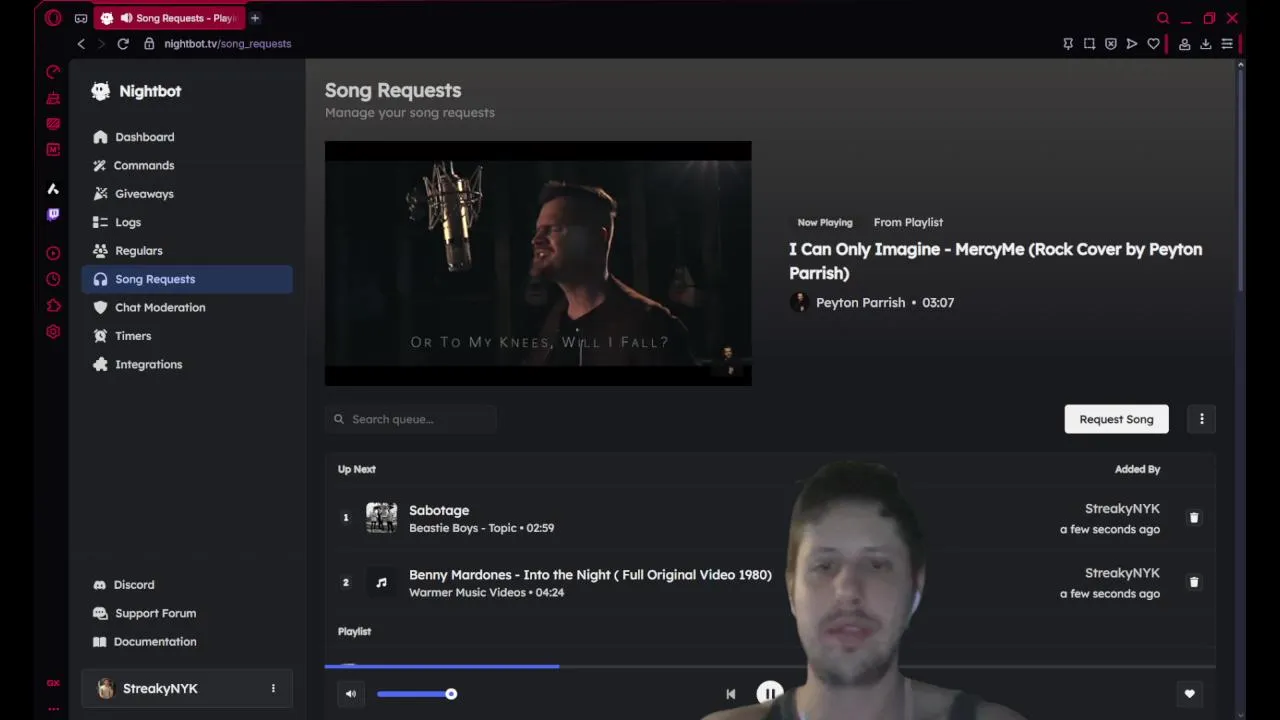The width and height of the screenshot is (1280, 720).
Task: Open settings gear in Opera sidebar
Action: [53, 332]
